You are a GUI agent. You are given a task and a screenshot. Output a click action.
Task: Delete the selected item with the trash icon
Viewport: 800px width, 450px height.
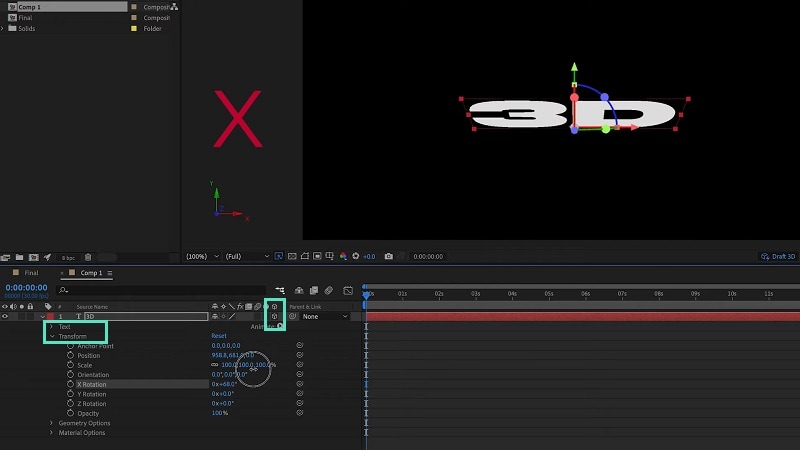pos(88,257)
